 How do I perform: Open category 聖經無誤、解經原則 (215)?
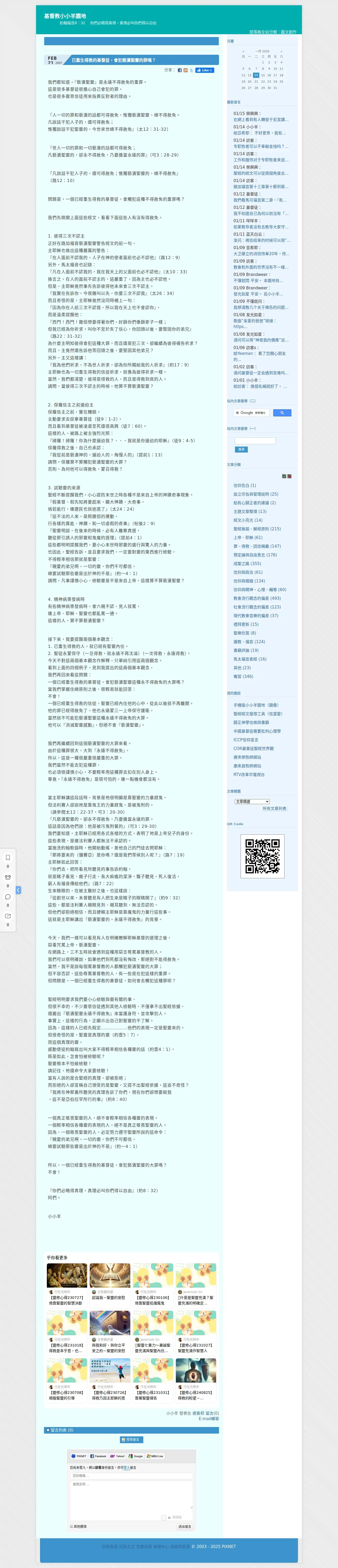pos(257,529)
